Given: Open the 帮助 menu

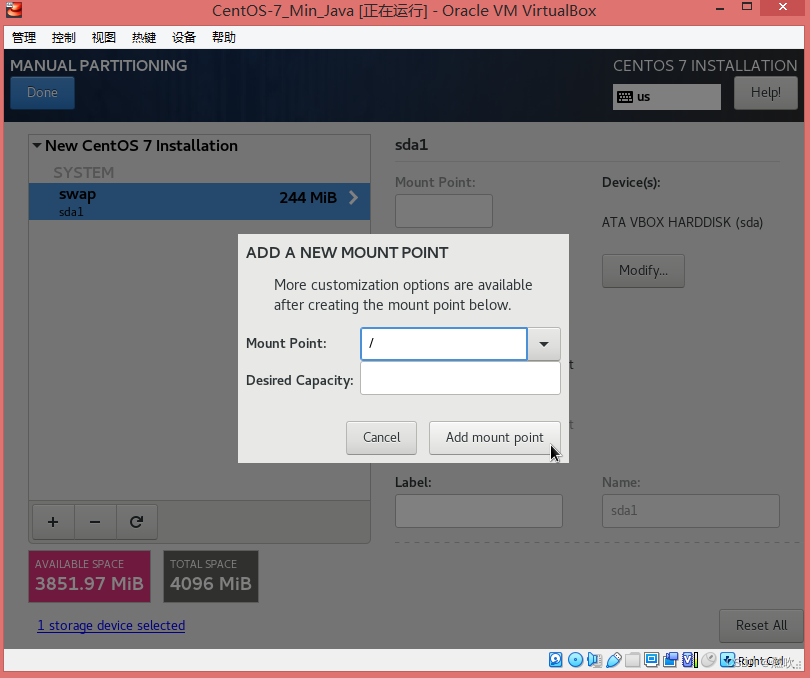Looking at the screenshot, I should [x=224, y=38].
